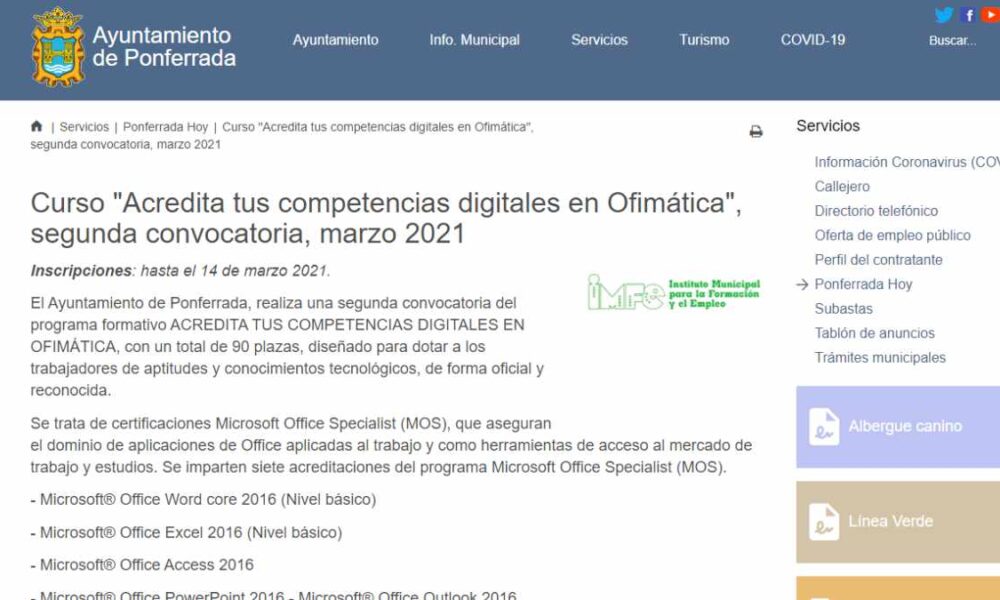Screen dimensions: 1000x600
Task: Click the Ayuntamiento de Ponferrada site title
Action: [x=164, y=47]
